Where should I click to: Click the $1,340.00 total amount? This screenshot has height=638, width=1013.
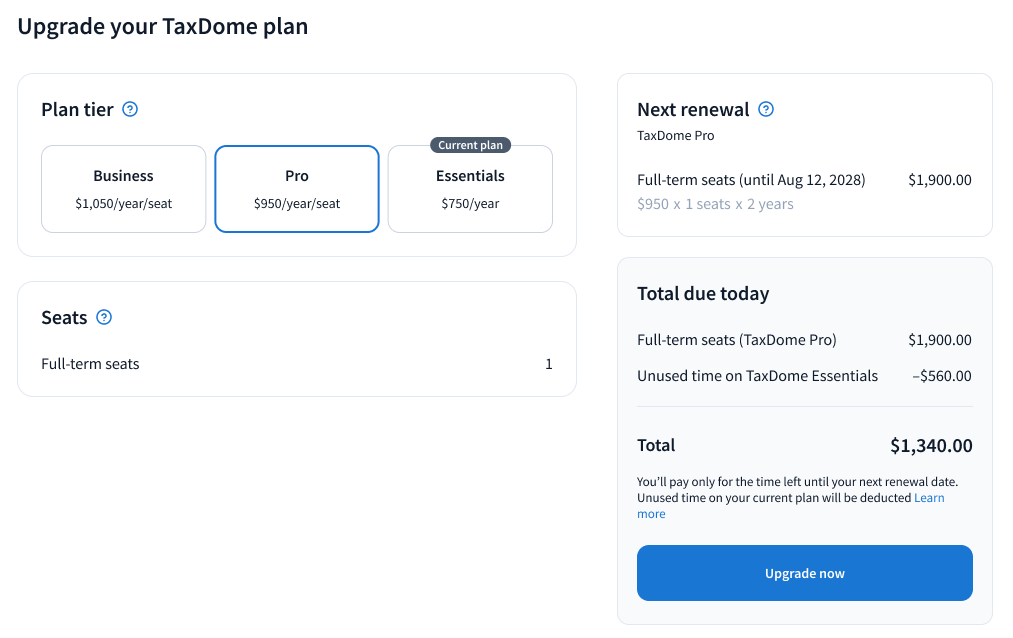coord(931,446)
